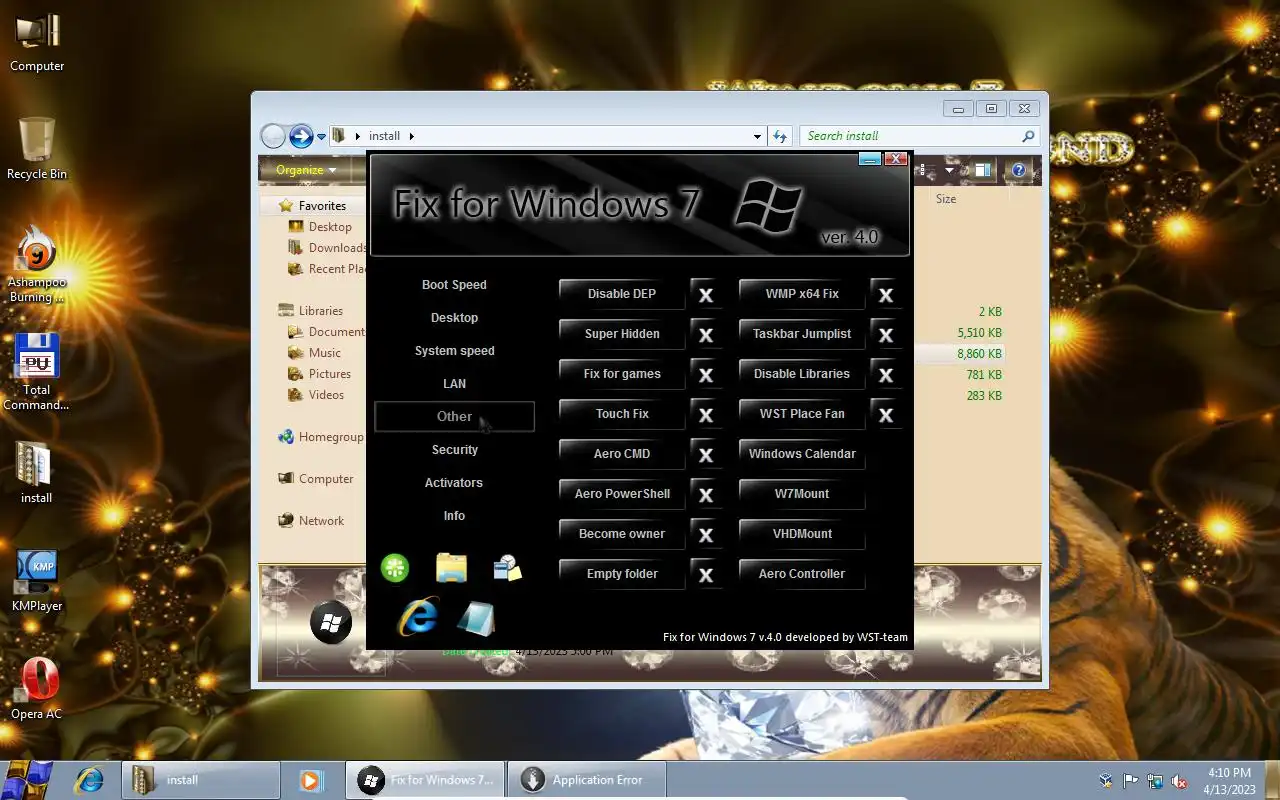Click the Search install field
This screenshot has height=800, width=1280.
click(918, 136)
